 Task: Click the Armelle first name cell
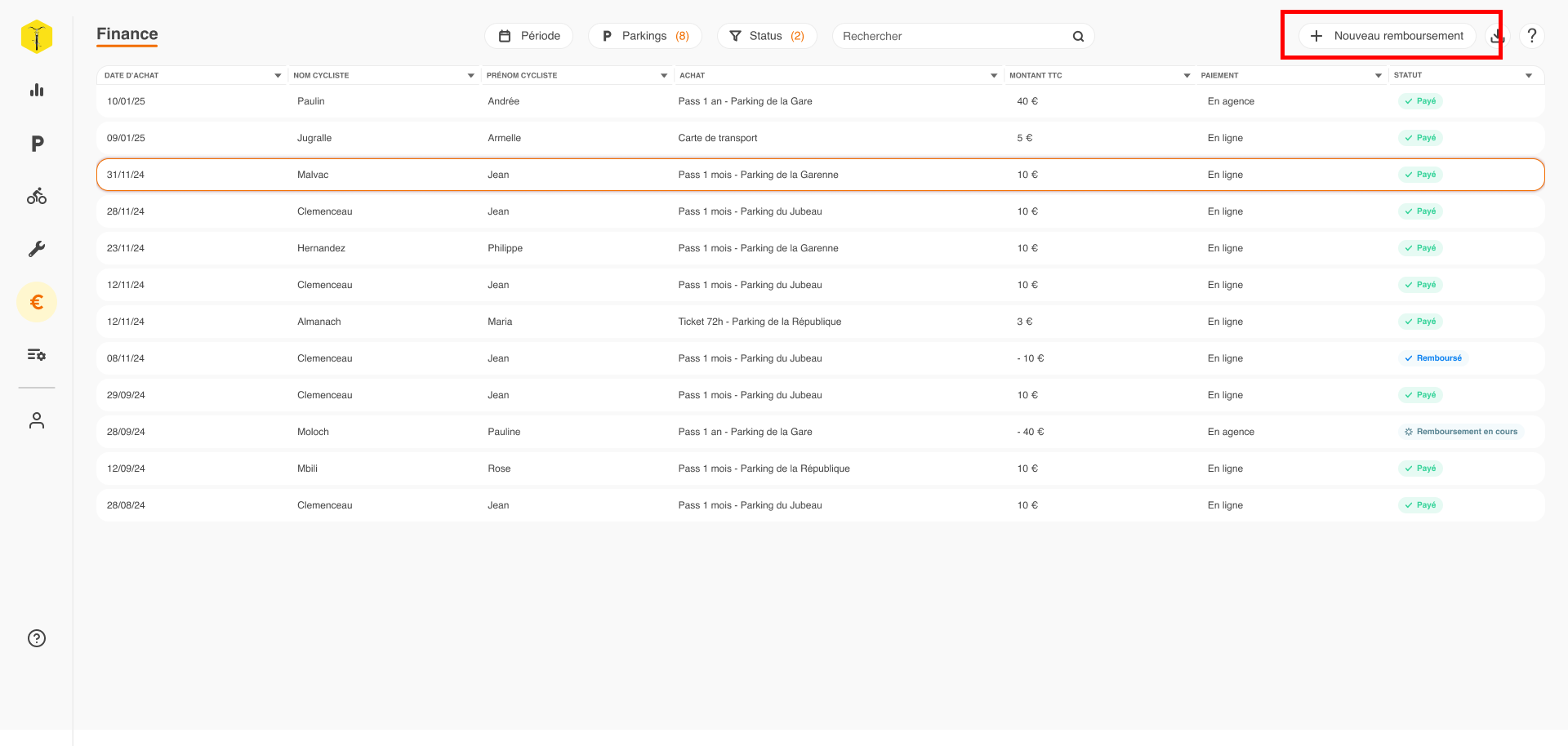click(x=505, y=138)
